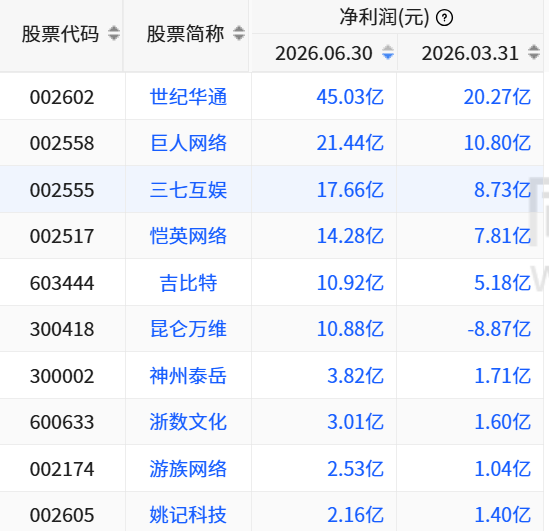The height and width of the screenshot is (531, 549).
Task: Open 世纪华通 stock link
Action: 188,97
